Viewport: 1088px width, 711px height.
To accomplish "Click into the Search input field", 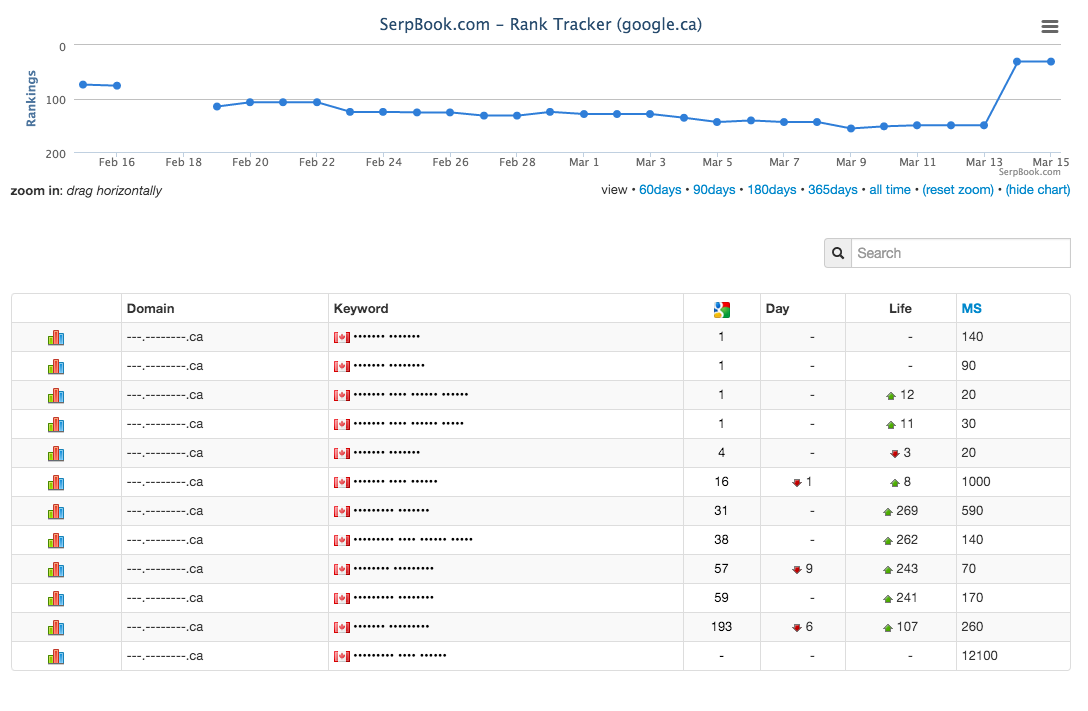I will (x=961, y=253).
